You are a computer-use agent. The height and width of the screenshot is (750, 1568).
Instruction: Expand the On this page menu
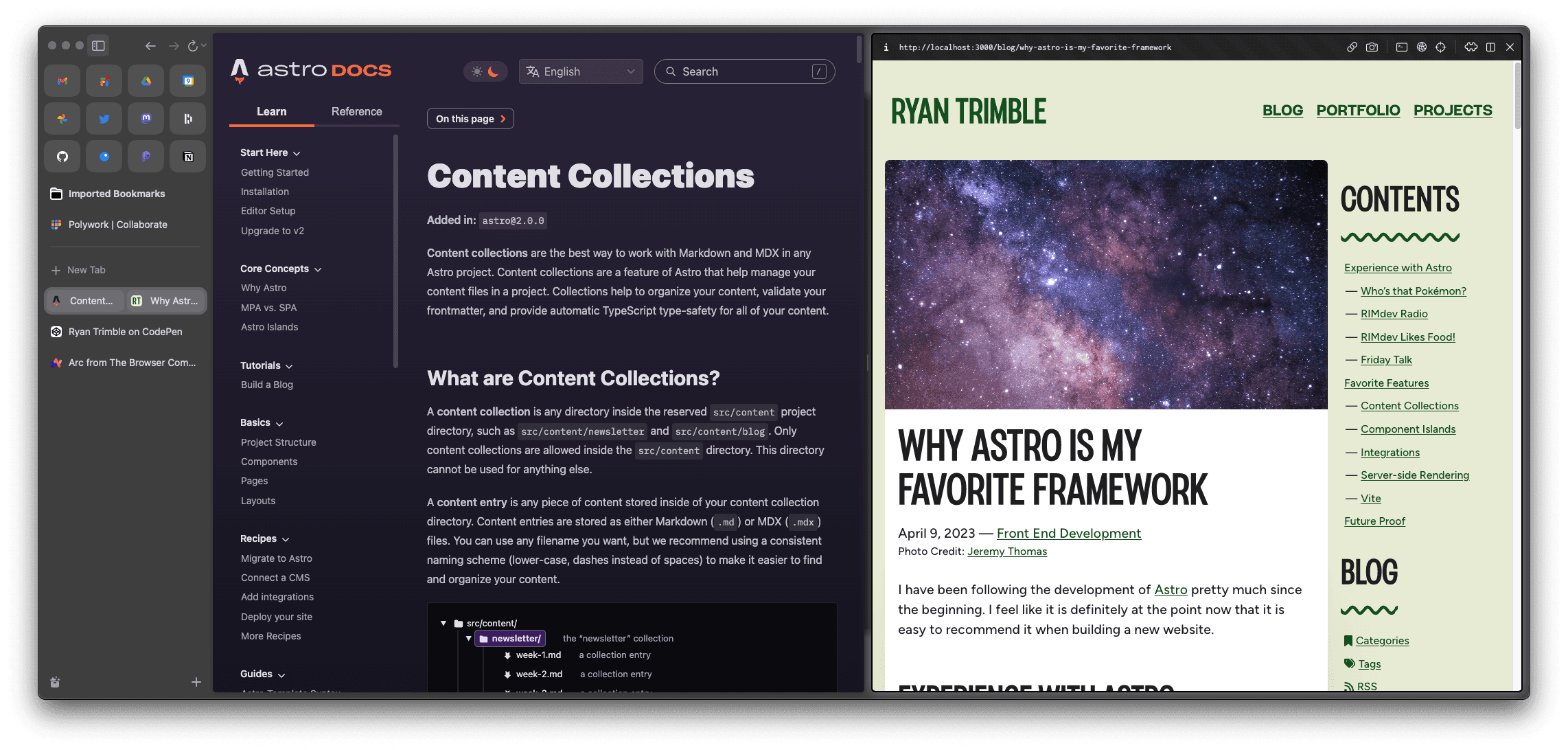470,119
